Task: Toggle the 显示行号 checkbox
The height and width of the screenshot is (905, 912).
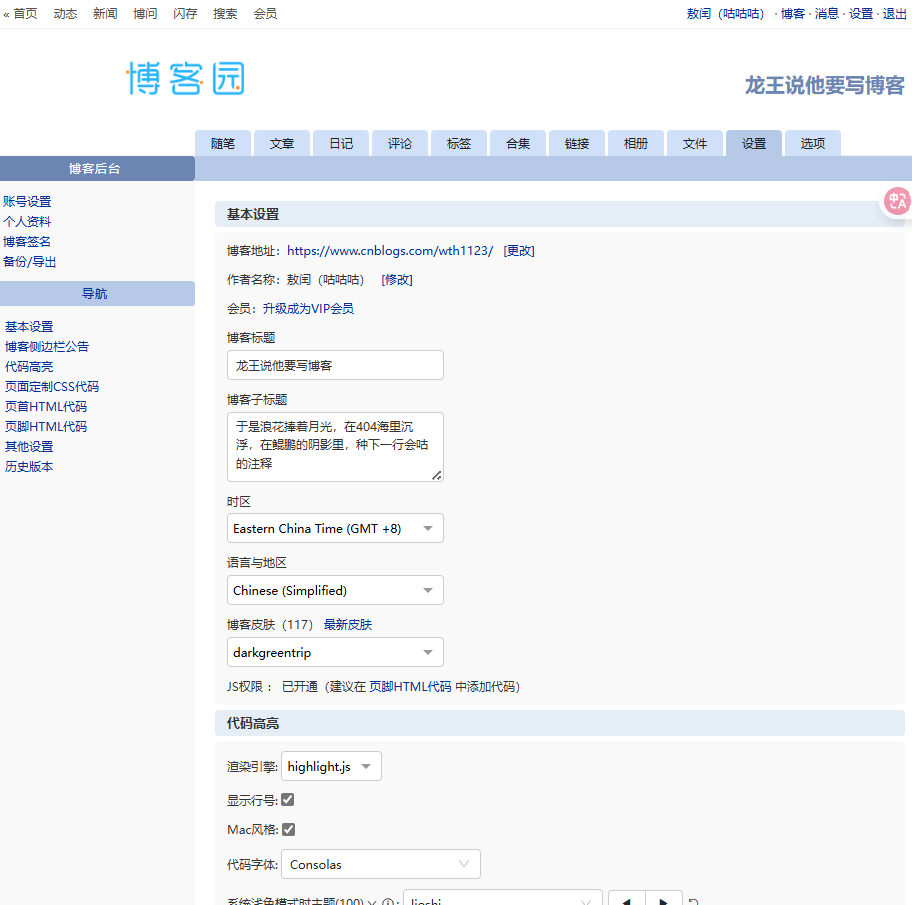Action: click(287, 800)
